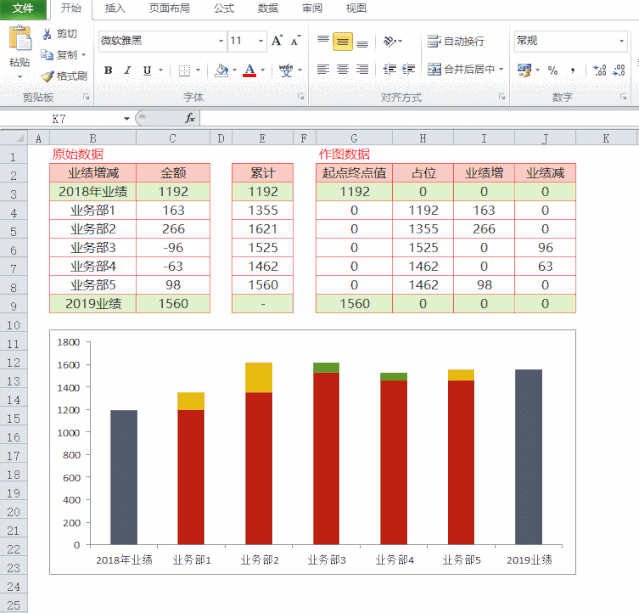Click the text orientation icon
The height and width of the screenshot is (613, 639).
[390, 41]
